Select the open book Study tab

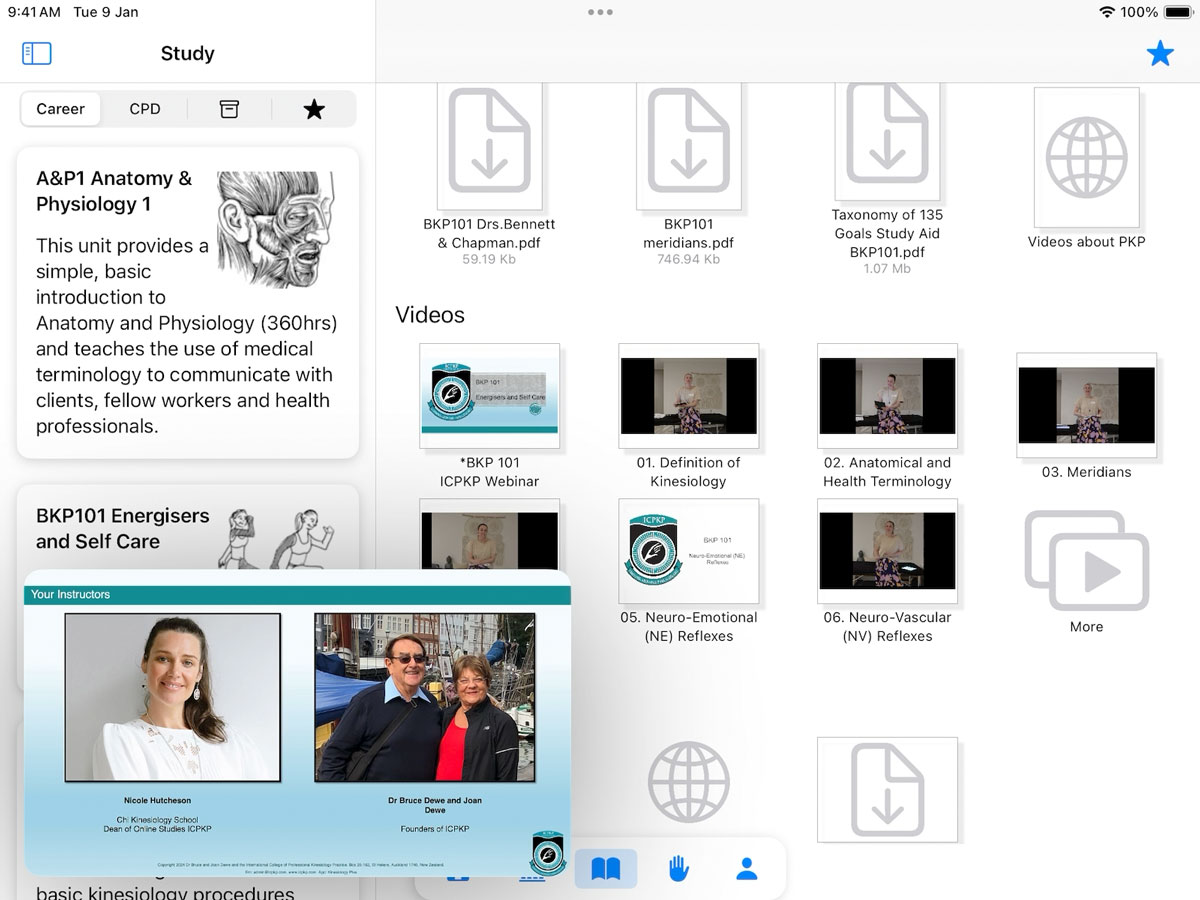click(x=606, y=868)
